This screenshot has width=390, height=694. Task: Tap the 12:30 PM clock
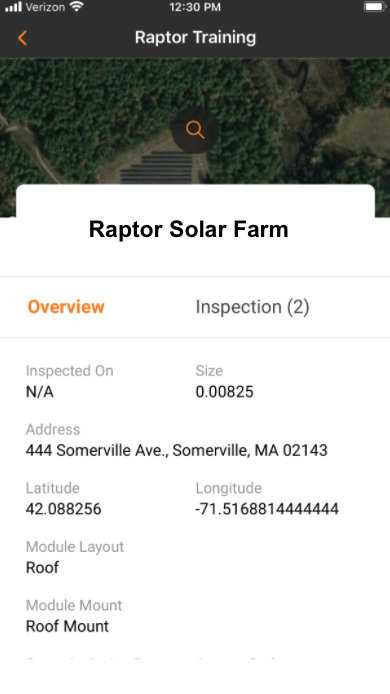click(195, 7)
